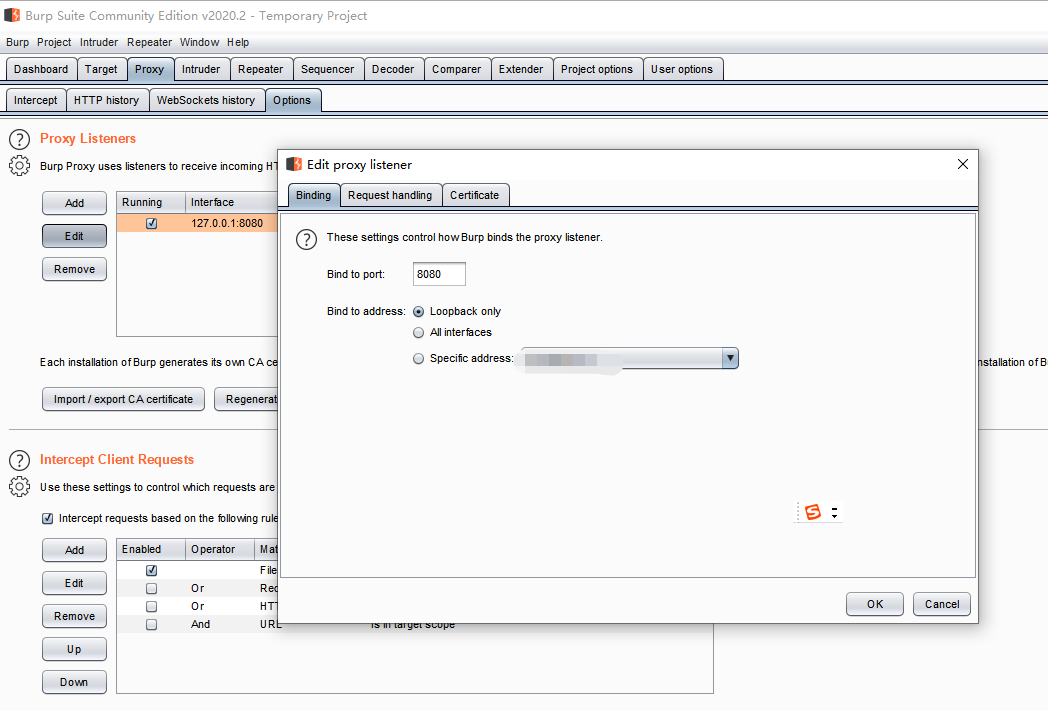1048x711 pixels.
Task: Open the Burp menu
Action: (x=17, y=42)
